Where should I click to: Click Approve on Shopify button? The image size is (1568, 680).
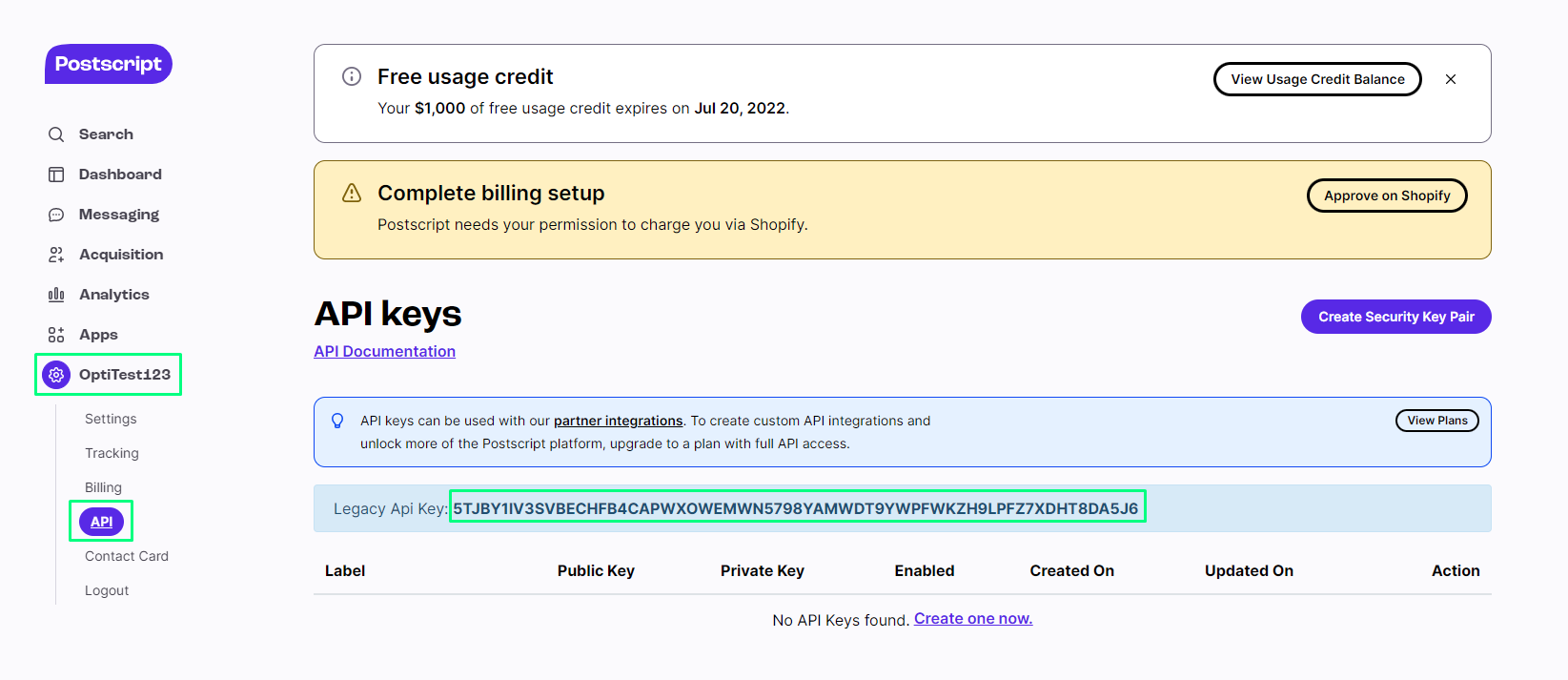coord(1386,196)
